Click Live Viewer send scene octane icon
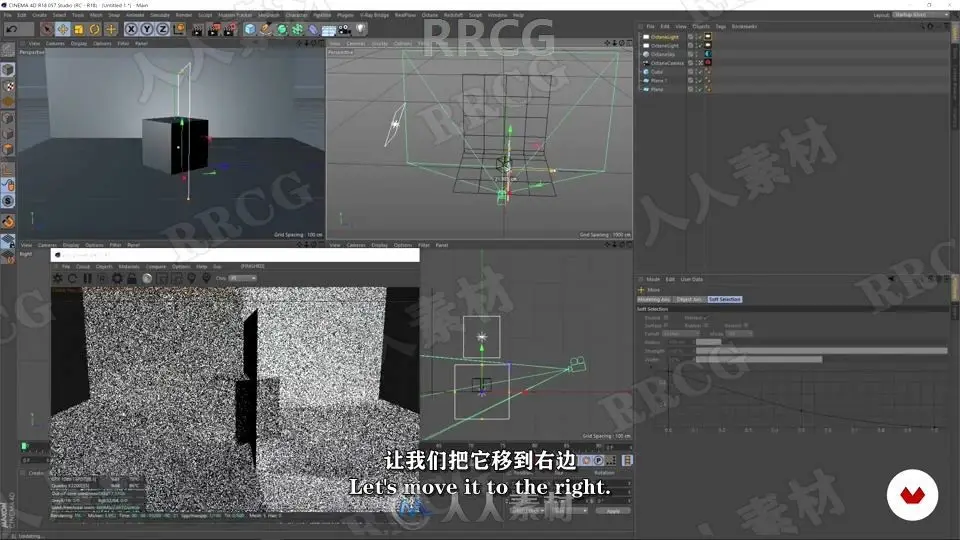The width and height of the screenshot is (960, 540). [58, 278]
